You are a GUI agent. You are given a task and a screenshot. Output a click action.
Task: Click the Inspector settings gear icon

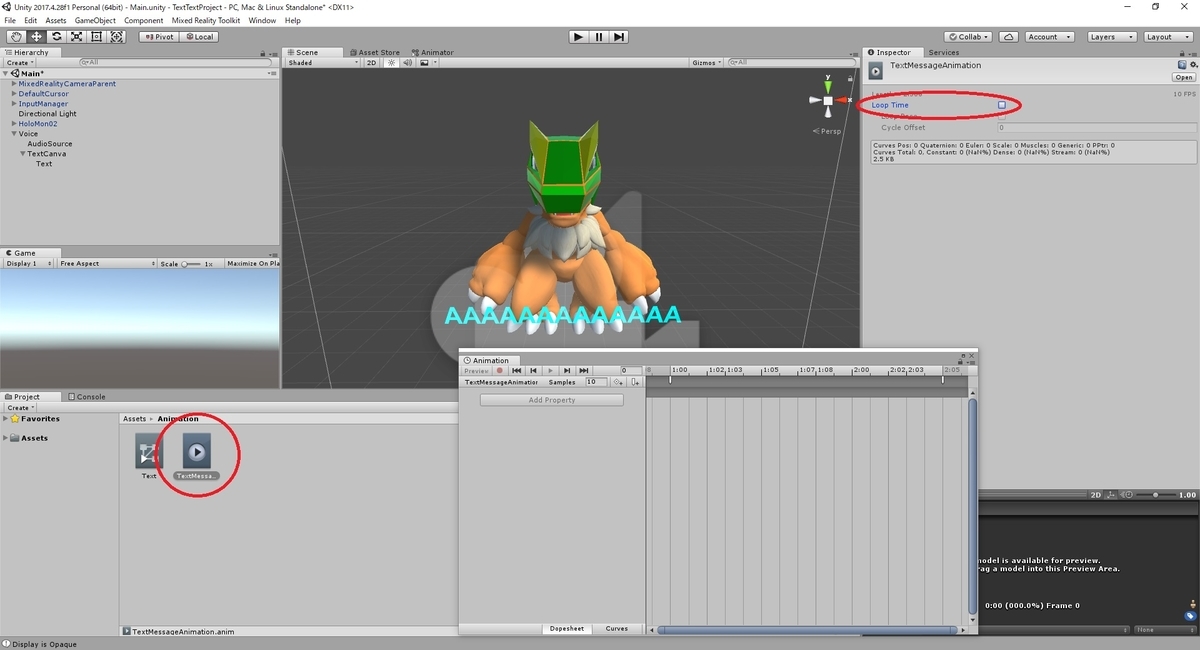1193,65
